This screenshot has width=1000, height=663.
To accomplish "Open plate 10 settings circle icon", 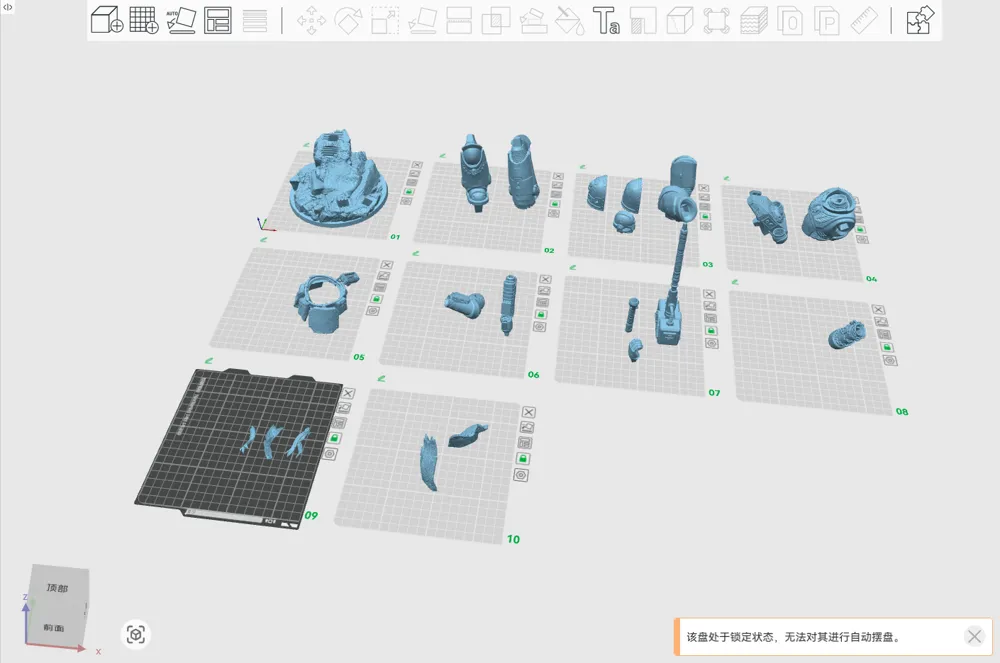I will (x=521, y=475).
